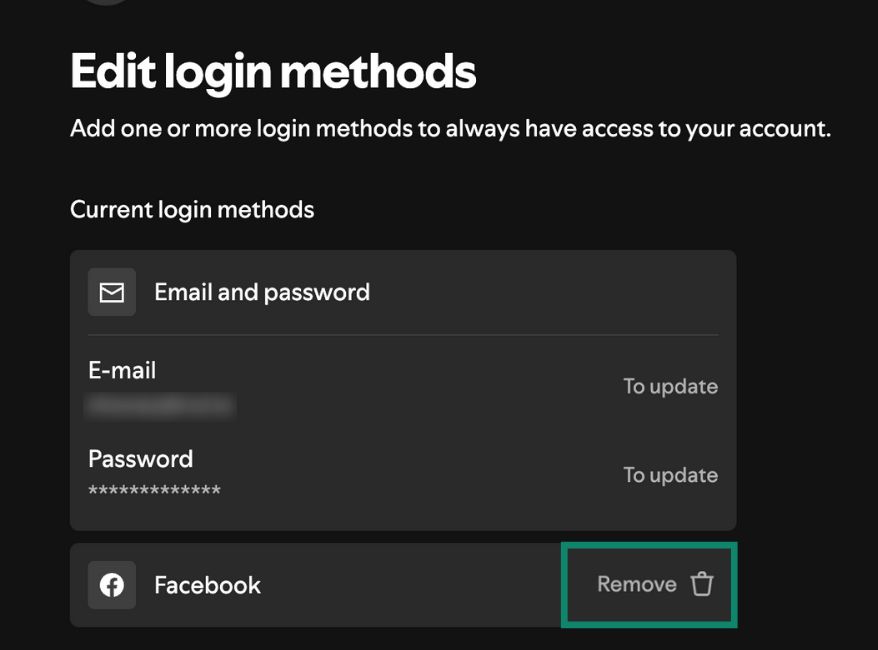Select the Email and password method header row
This screenshot has height=650, width=878.
[x=261, y=291]
